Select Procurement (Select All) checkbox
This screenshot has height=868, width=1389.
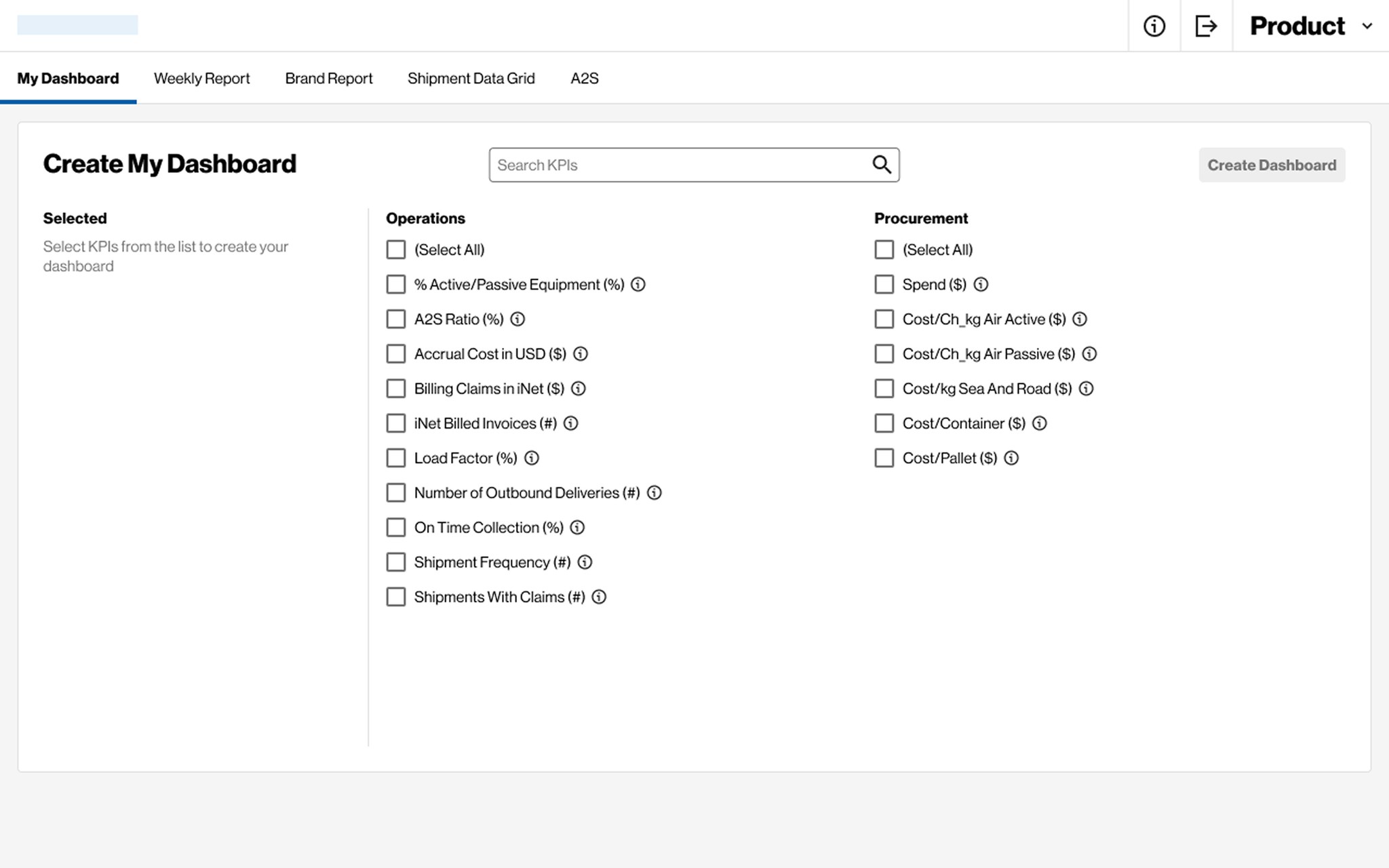884,250
